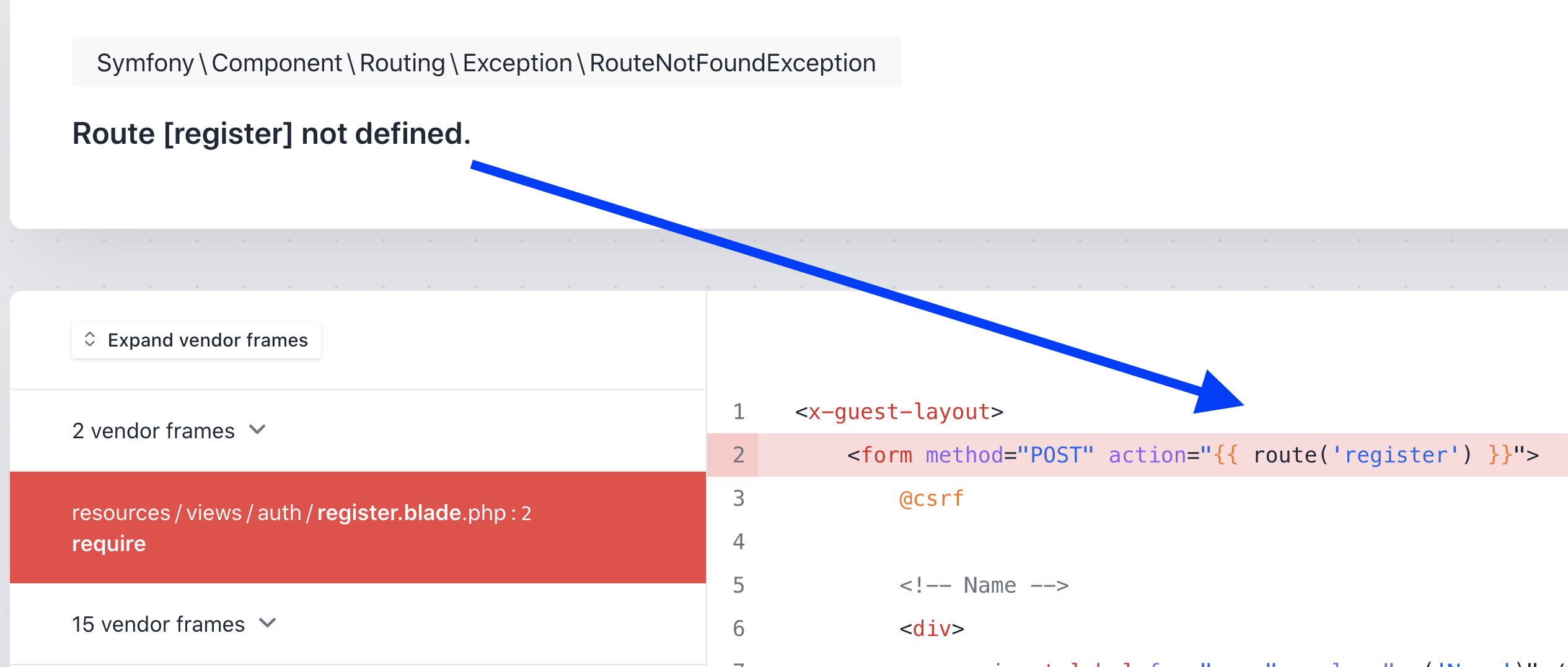Image resolution: width=1568 pixels, height=667 pixels.
Task: Click the chevron beside 2 vendor frames
Action: pos(257,430)
